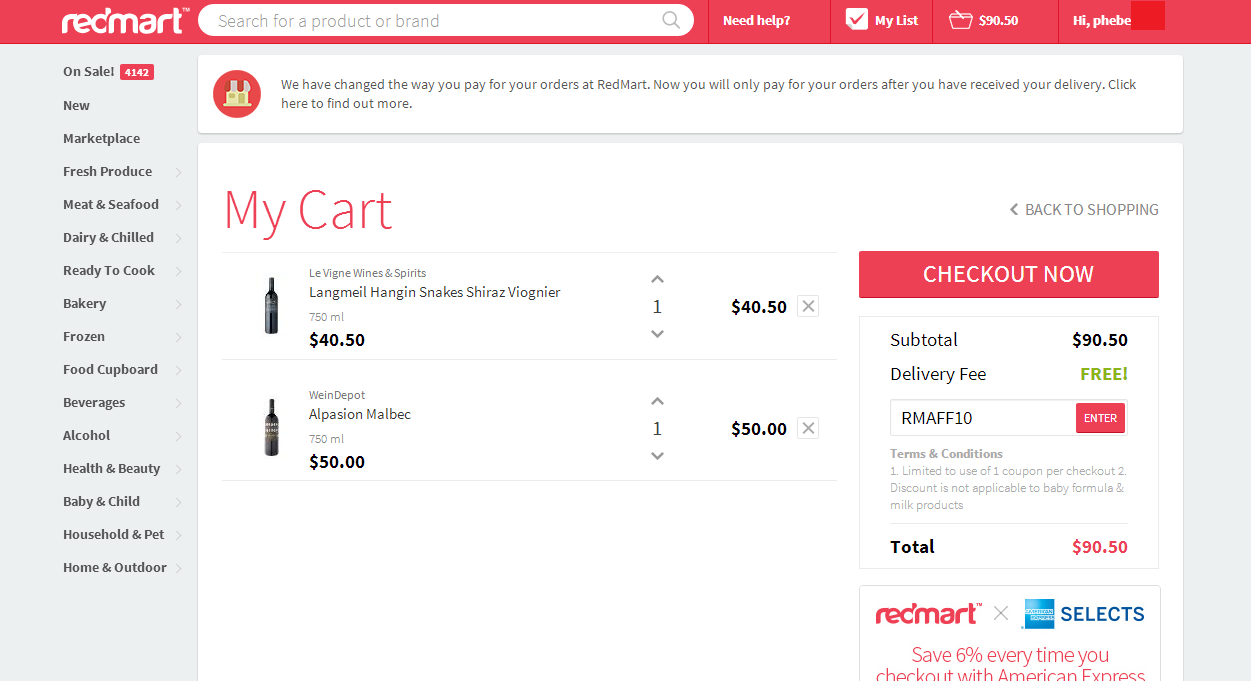Image resolution: width=1251 pixels, height=681 pixels.
Task: Open Alpasion Malbec bottle thumbnail
Action: coord(271,427)
